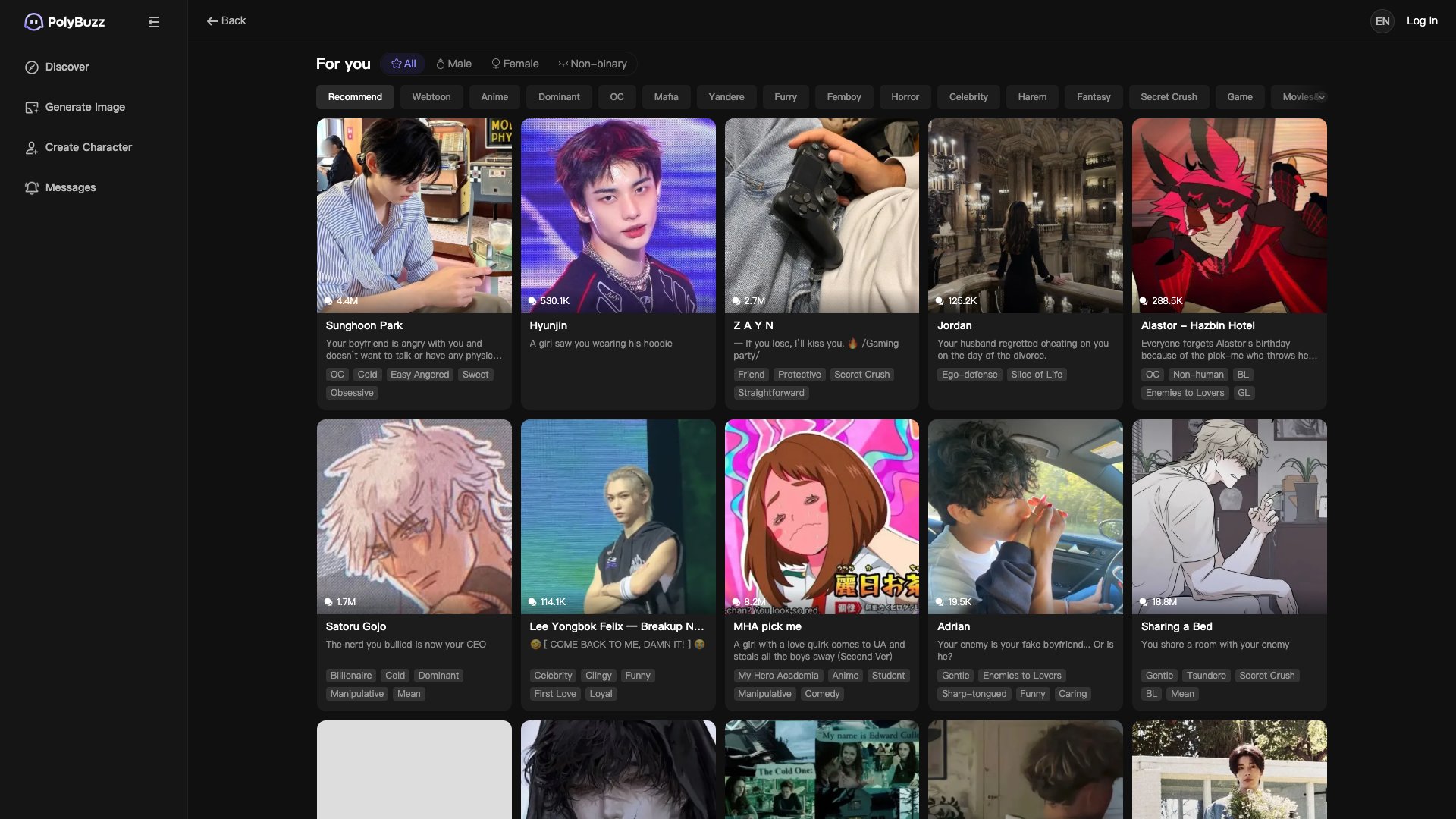This screenshot has height=819, width=1456.
Task: Click the 4.4M chat count on Sunghoon Park
Action: pos(341,301)
